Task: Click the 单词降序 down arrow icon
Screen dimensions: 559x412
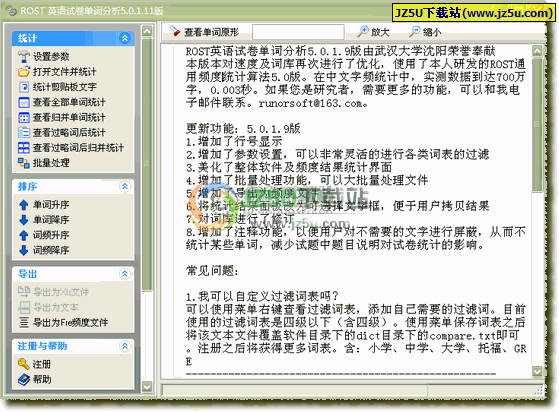Action: coord(24,220)
